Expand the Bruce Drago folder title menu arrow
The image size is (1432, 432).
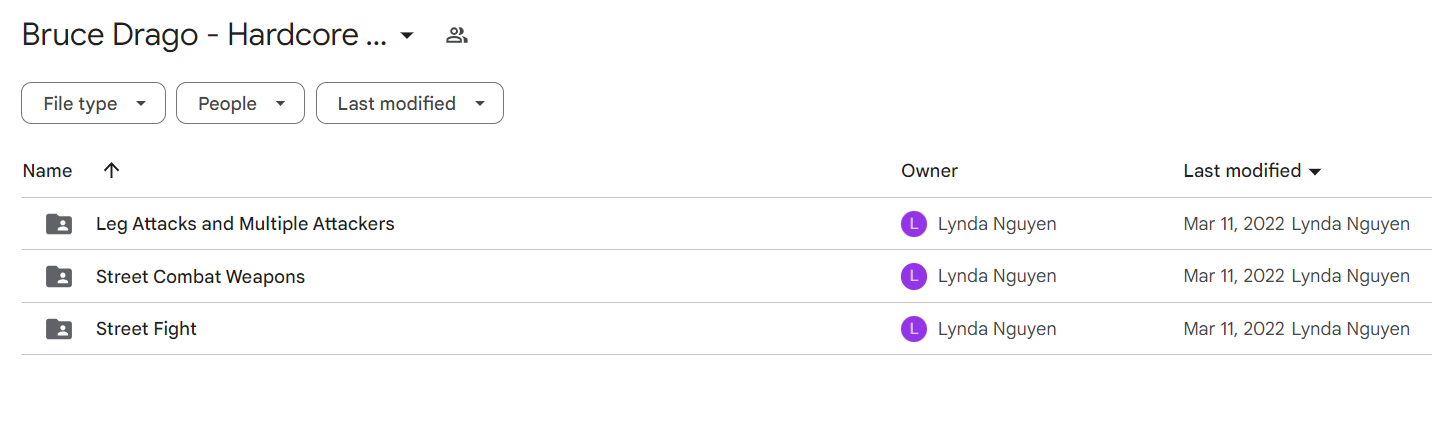pyautogui.click(x=406, y=36)
